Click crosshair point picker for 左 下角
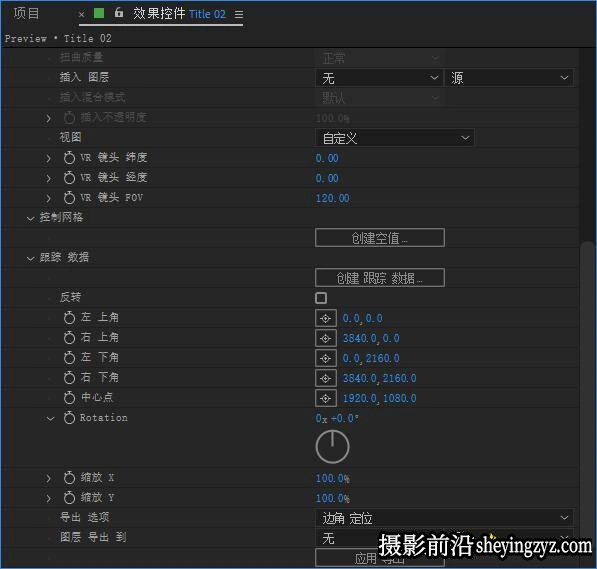The width and height of the screenshot is (597, 569). (326, 358)
